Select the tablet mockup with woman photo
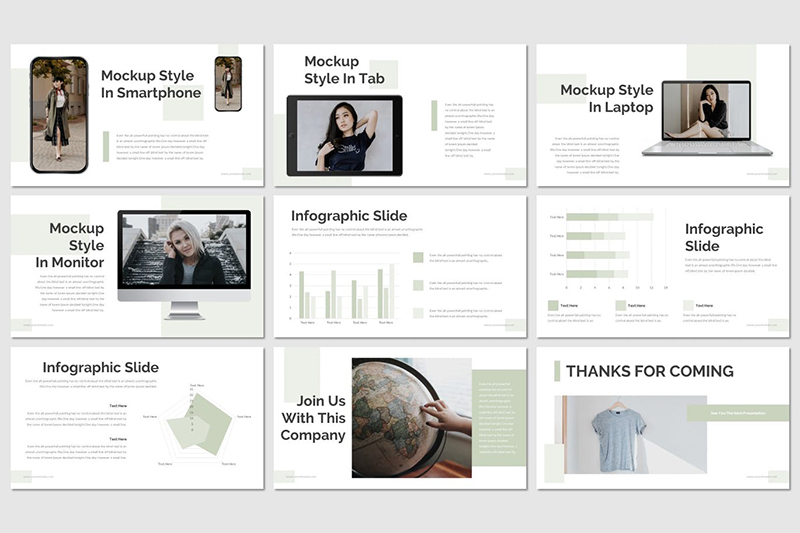 [x=344, y=135]
